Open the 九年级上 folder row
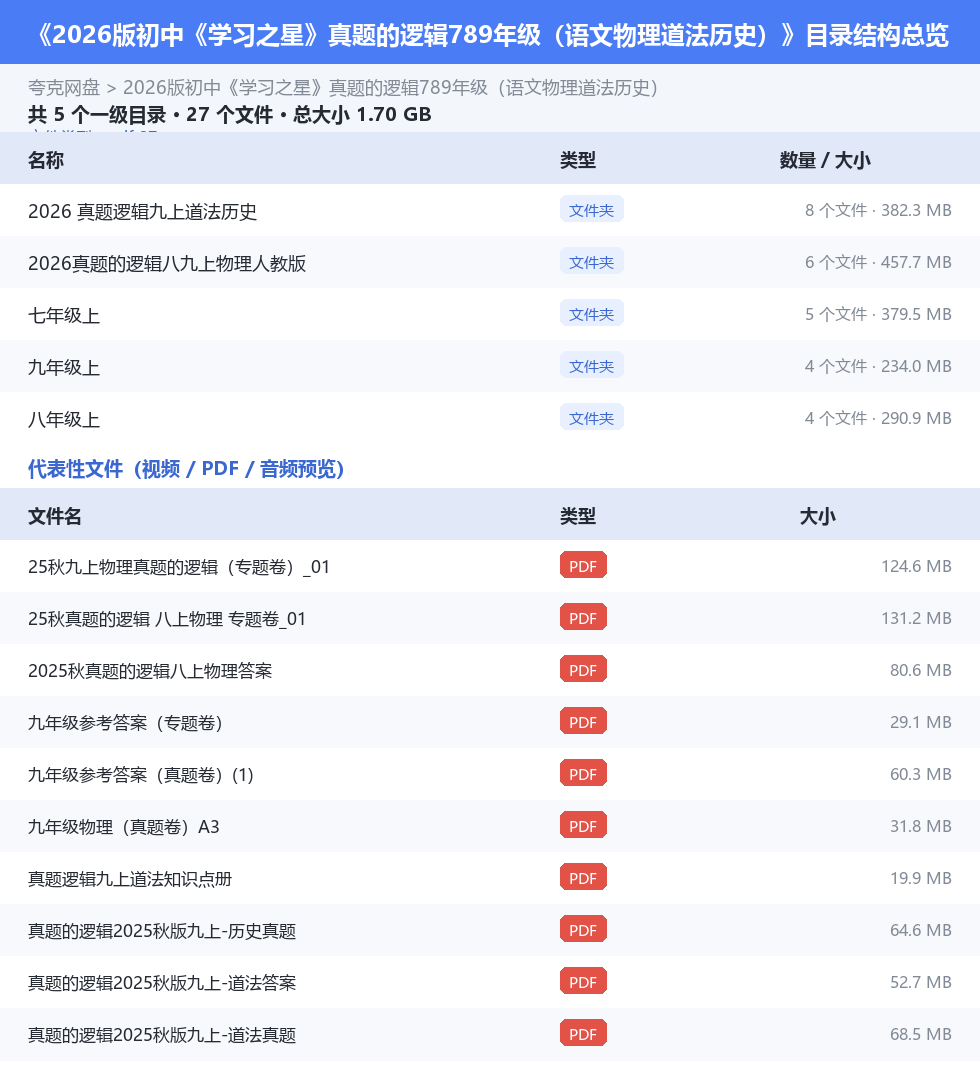 point(490,367)
